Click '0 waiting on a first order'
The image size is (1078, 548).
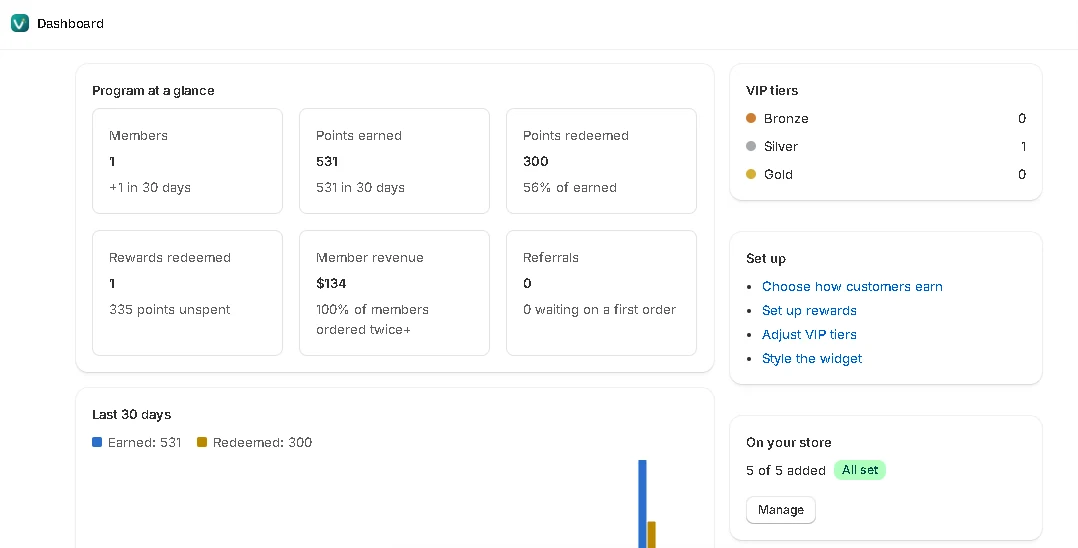pos(600,309)
